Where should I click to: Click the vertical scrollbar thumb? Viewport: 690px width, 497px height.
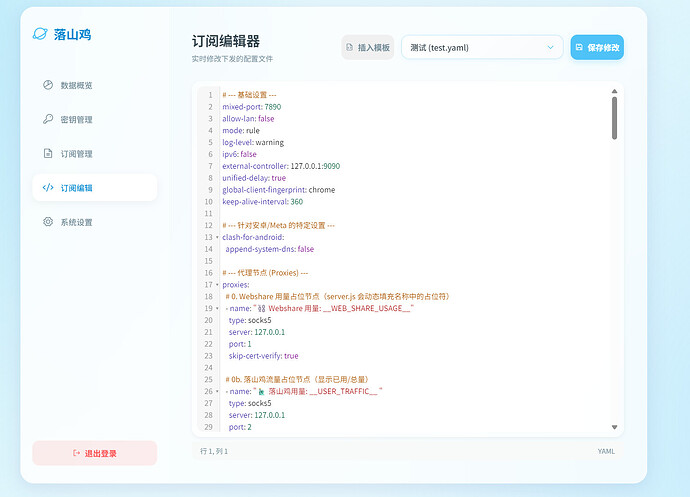click(614, 118)
